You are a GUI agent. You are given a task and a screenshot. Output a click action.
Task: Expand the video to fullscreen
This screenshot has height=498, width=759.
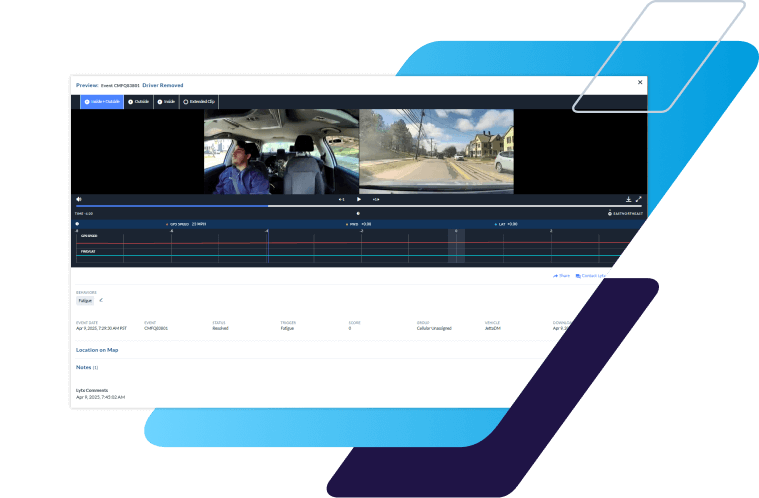(639, 199)
